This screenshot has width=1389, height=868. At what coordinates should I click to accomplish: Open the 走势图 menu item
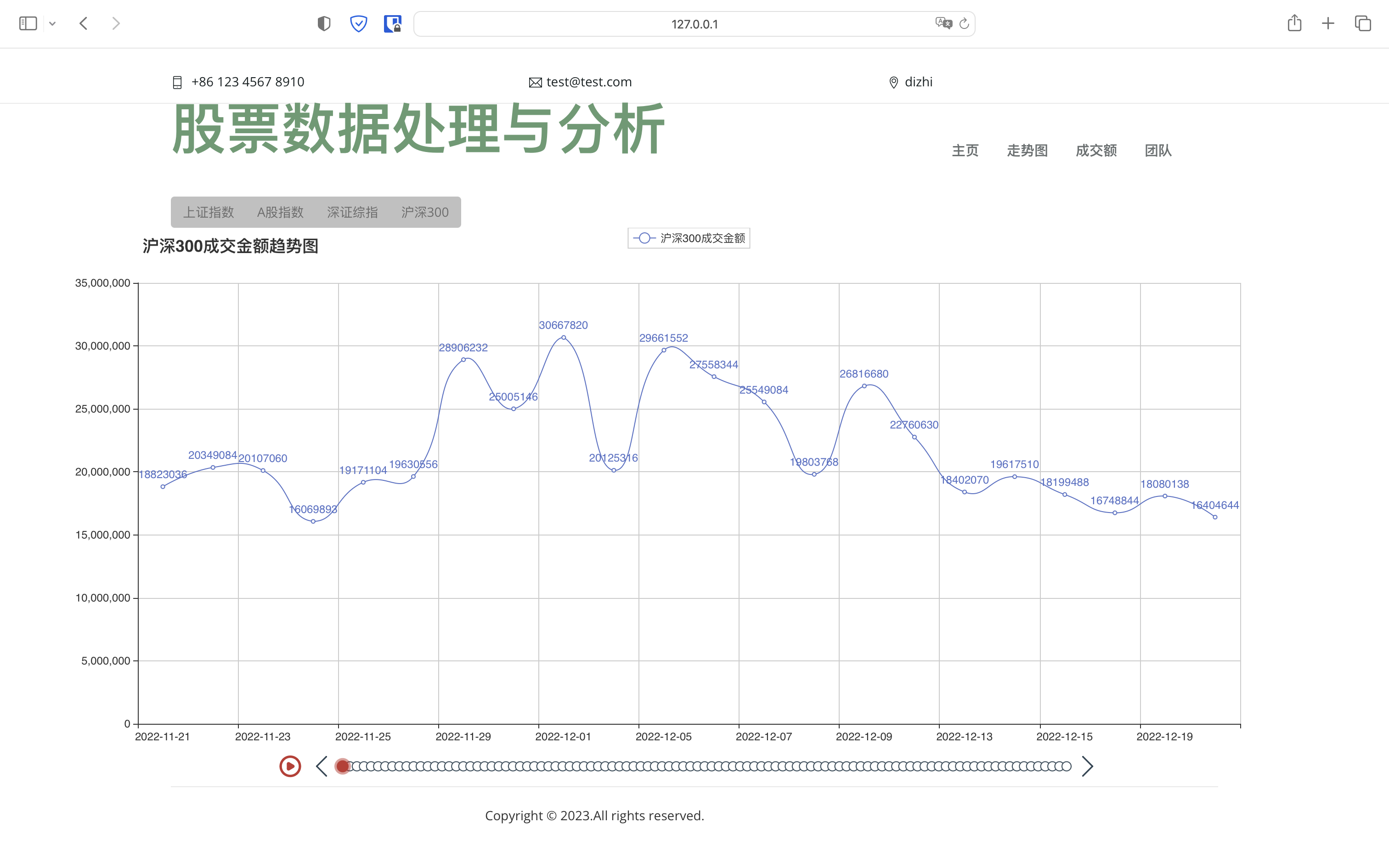coord(1027,151)
